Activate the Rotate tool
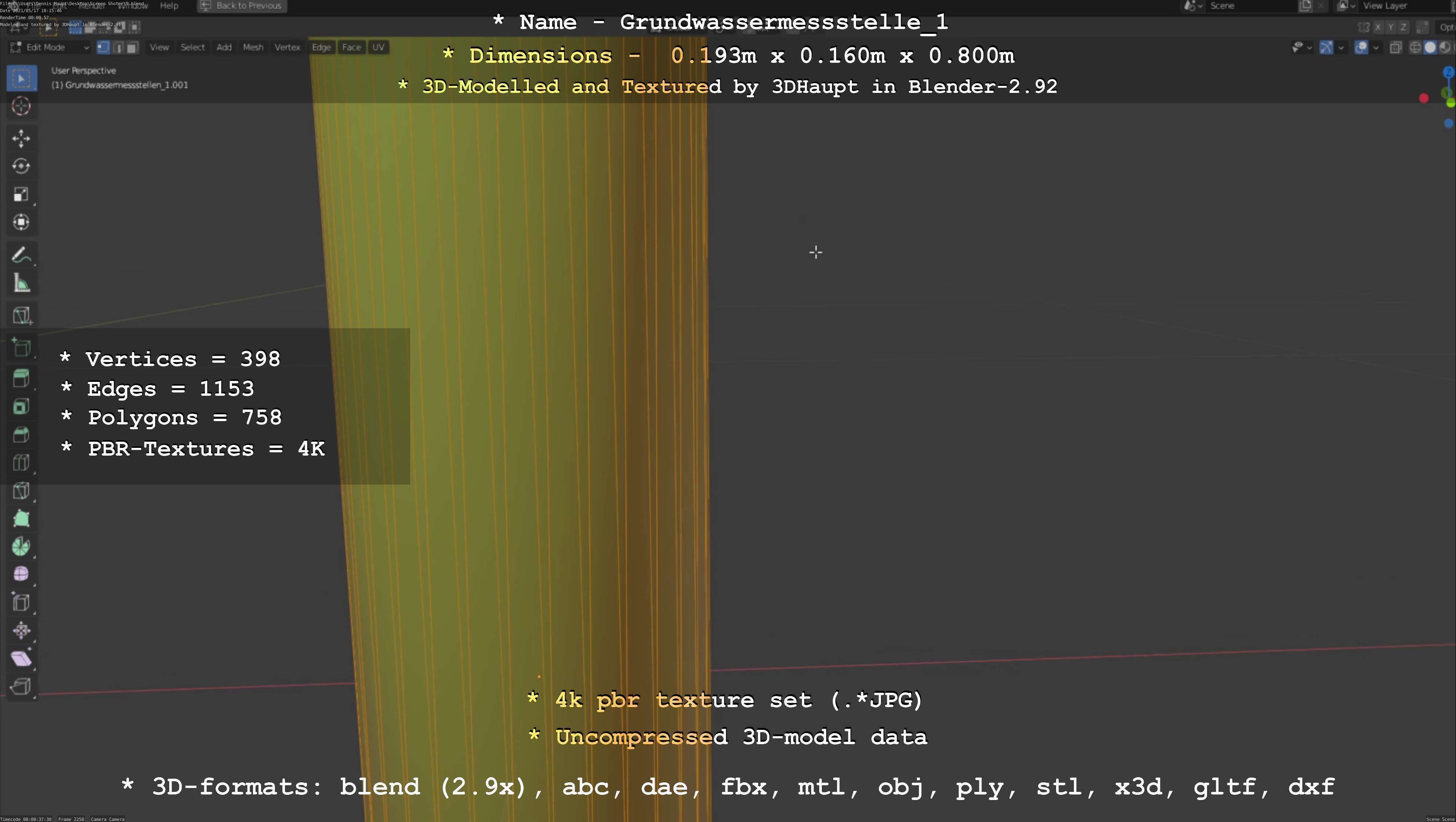 coord(21,166)
